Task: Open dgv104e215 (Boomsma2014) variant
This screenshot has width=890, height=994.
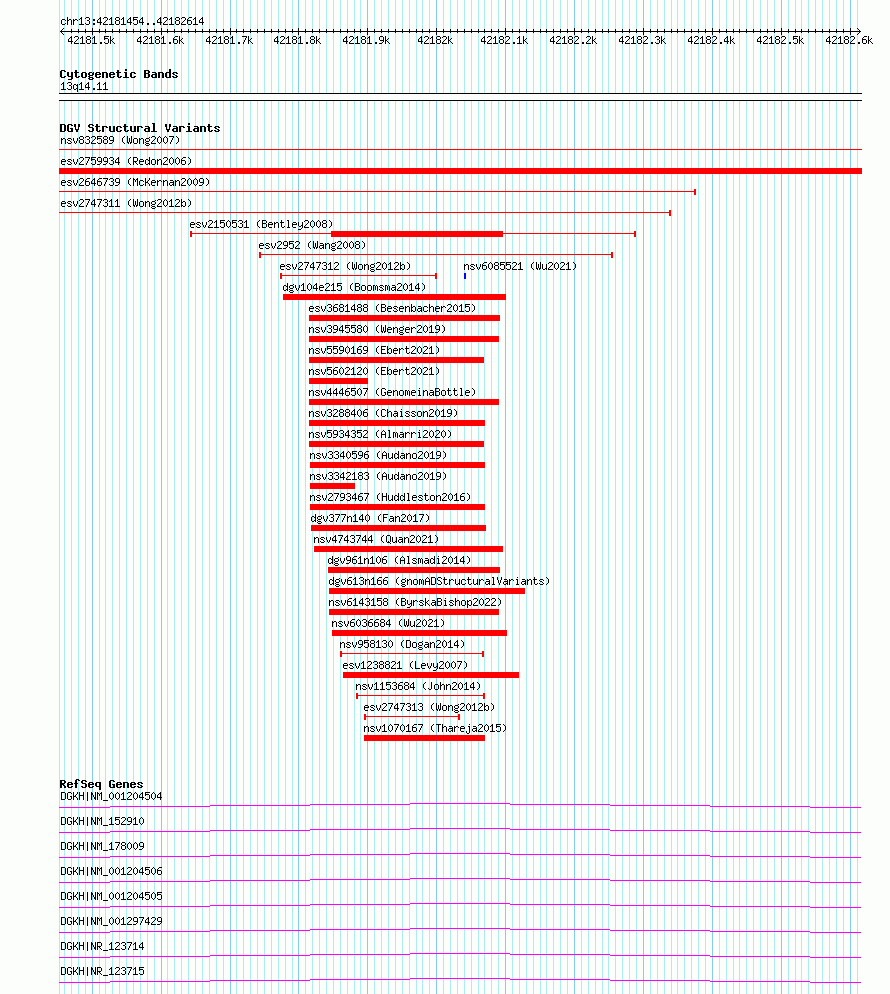Action: pyautogui.click(x=354, y=287)
